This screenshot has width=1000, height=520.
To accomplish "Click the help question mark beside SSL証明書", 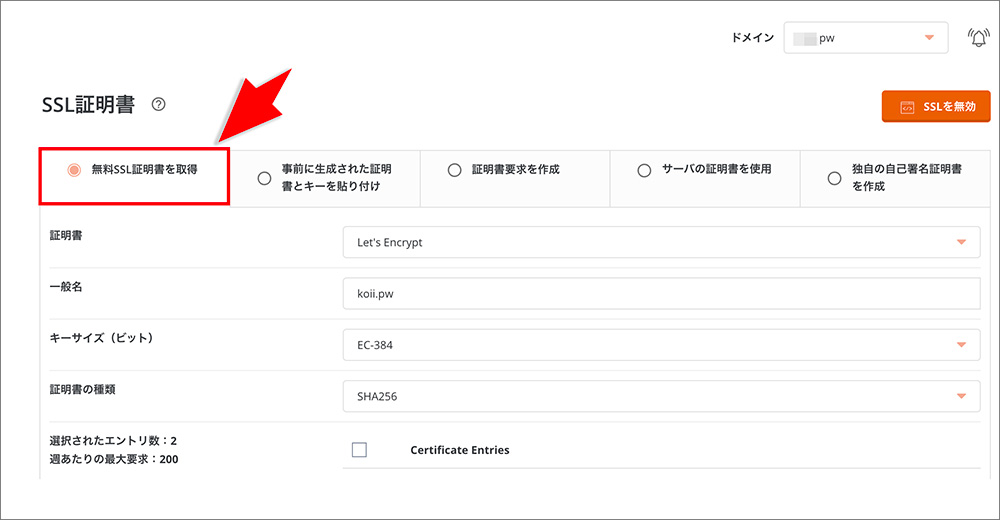I will click(158, 104).
